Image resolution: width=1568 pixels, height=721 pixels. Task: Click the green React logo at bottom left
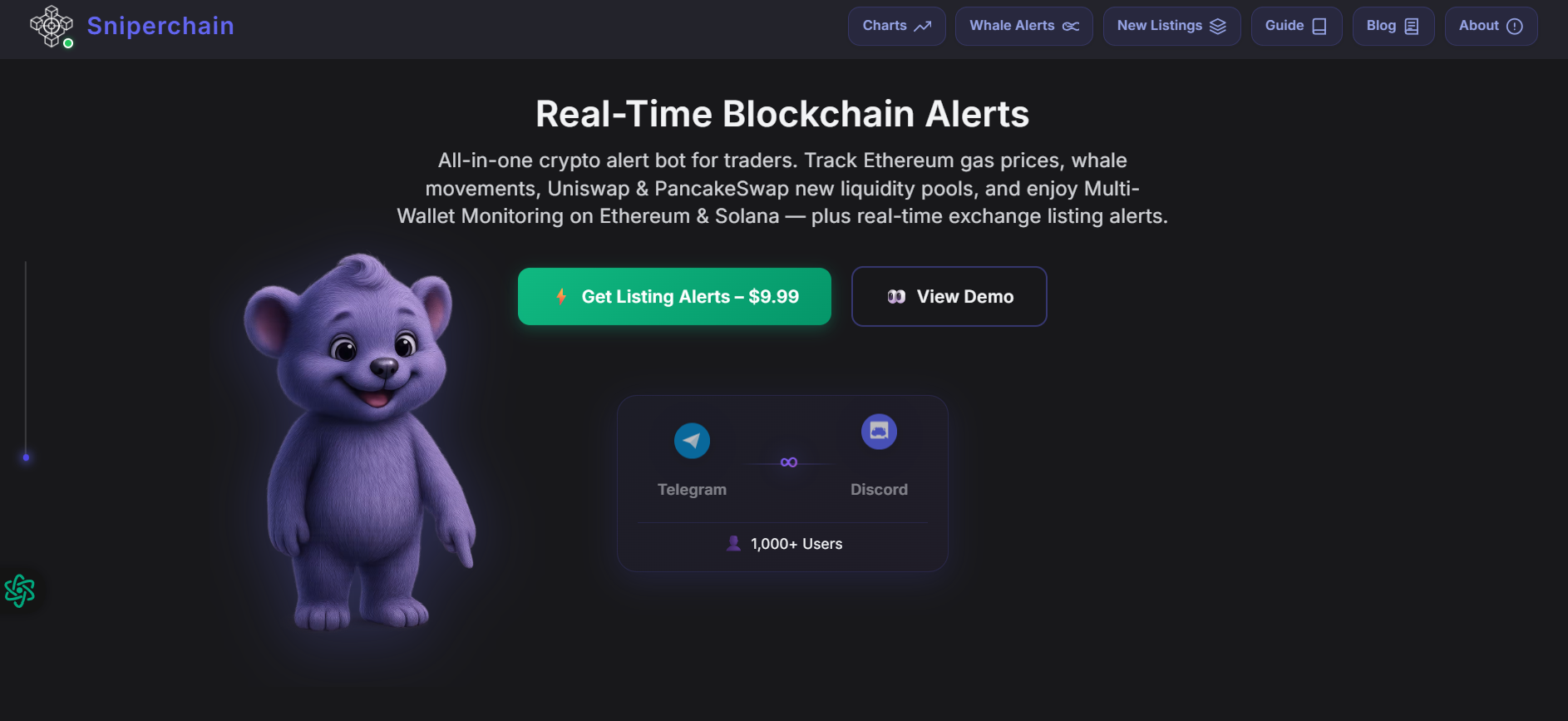19,591
